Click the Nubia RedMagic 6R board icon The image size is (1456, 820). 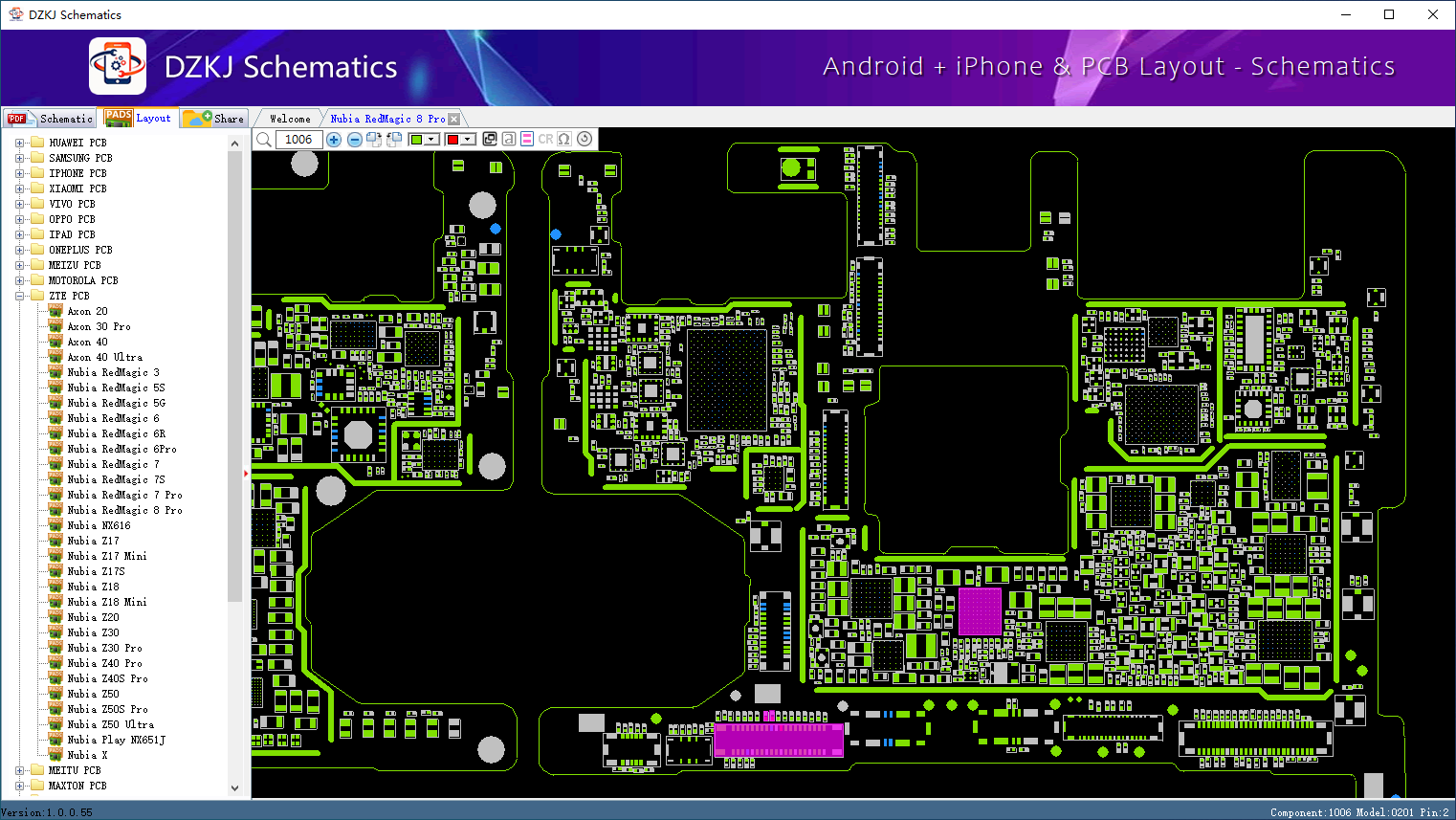(55, 433)
